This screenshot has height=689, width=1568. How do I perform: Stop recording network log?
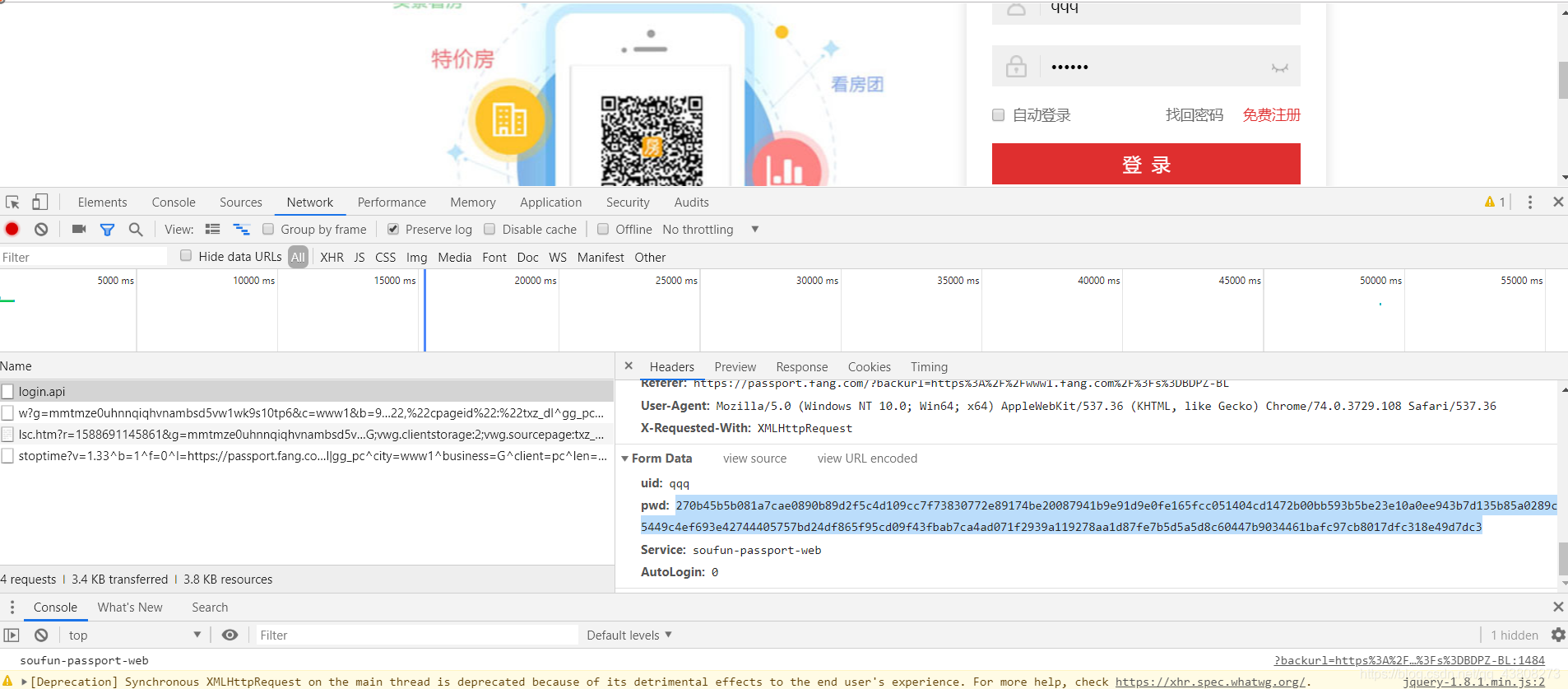pos(12,230)
